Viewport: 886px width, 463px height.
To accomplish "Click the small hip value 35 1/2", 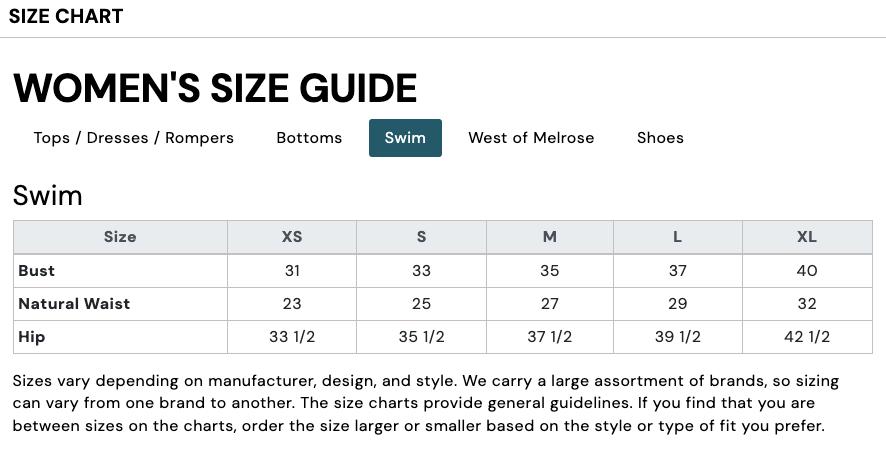I will (x=421, y=337).
